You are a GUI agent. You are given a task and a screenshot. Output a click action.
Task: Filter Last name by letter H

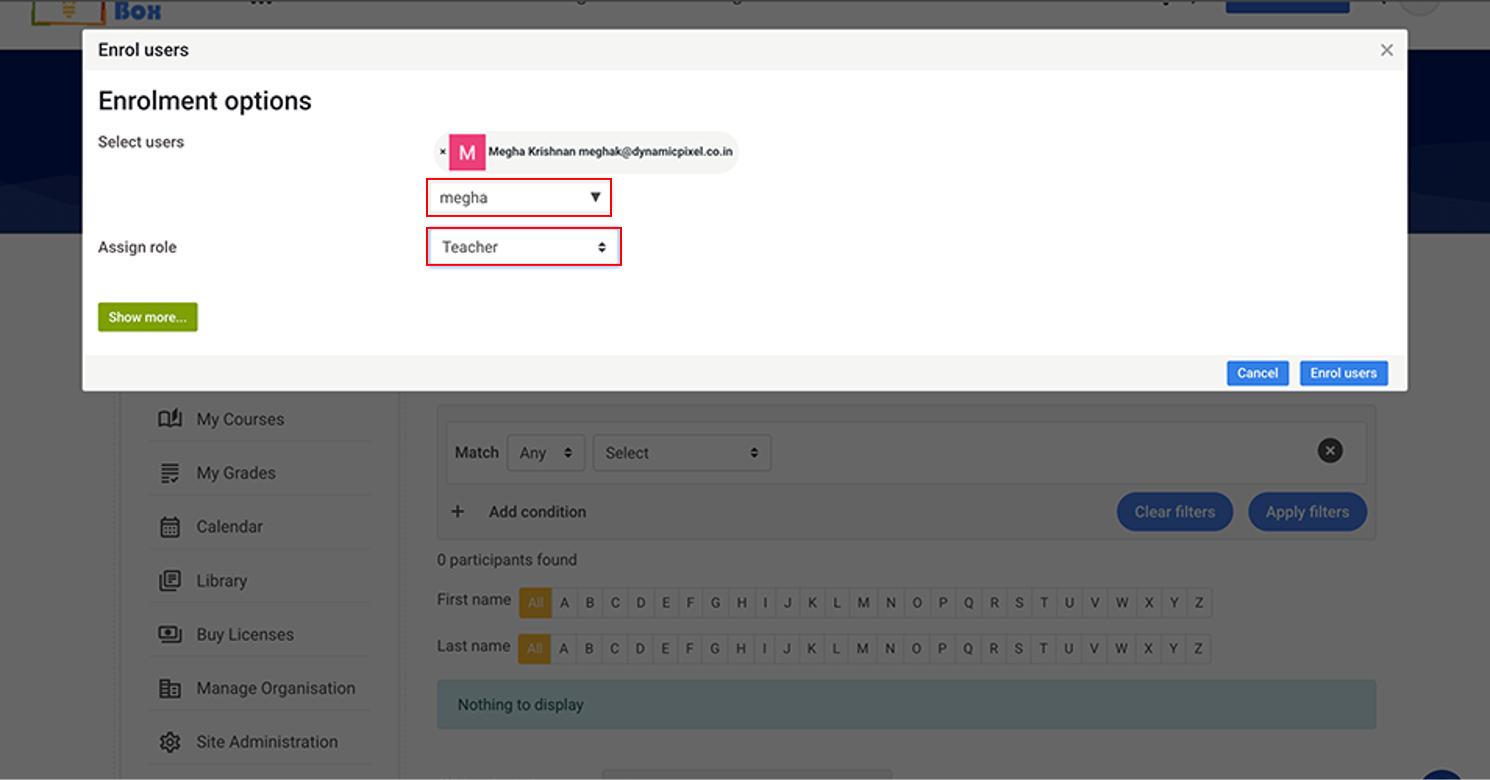742,649
